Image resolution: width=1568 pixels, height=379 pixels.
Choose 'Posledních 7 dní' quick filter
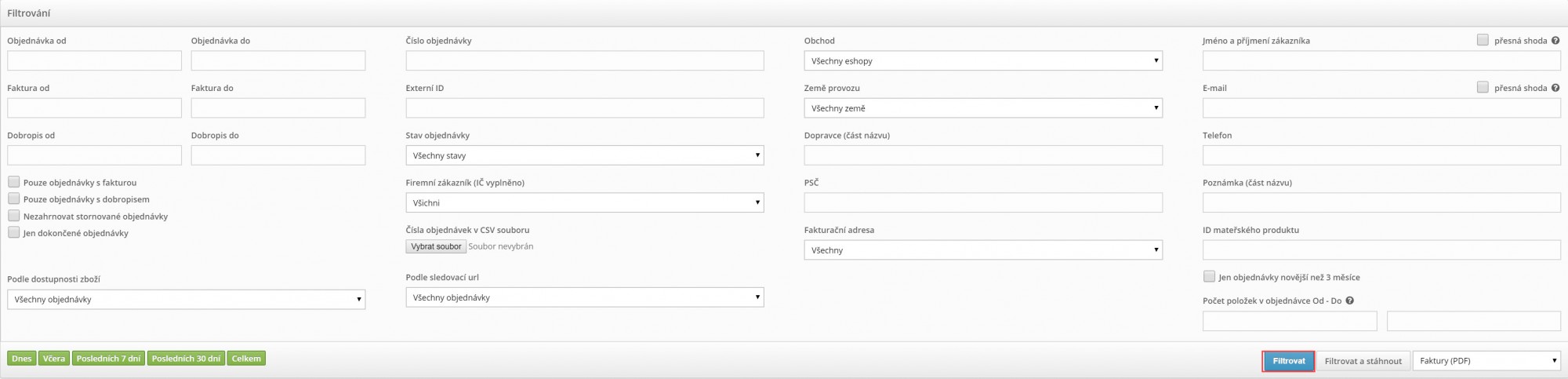point(109,359)
